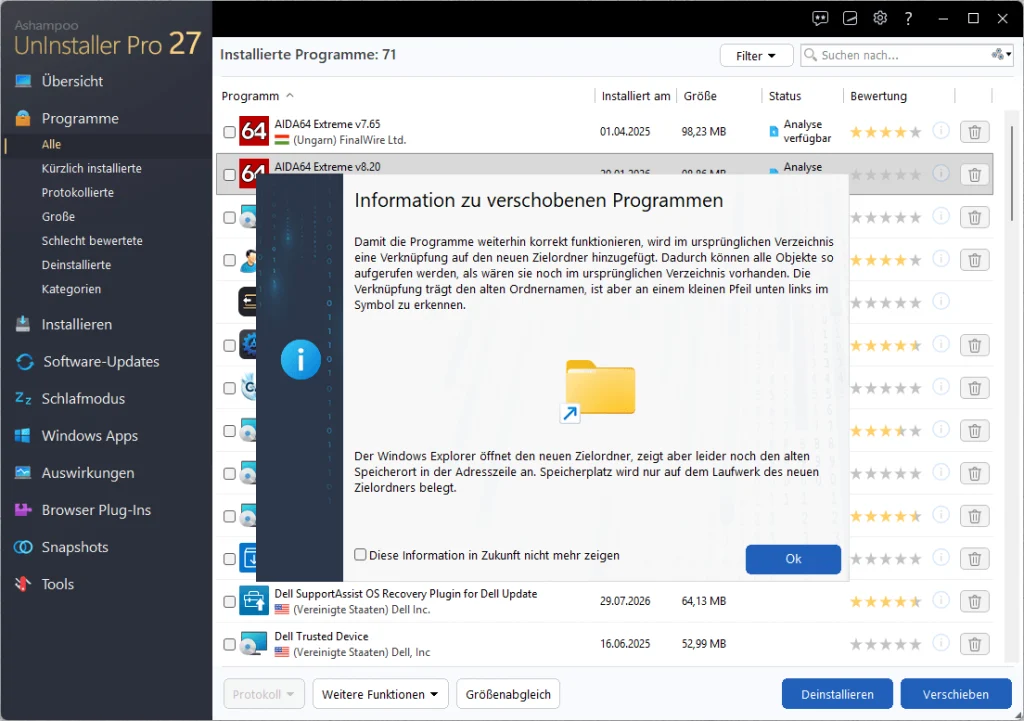Click the Auswirkungen chart icon
This screenshot has height=721, width=1024.
(x=23, y=472)
